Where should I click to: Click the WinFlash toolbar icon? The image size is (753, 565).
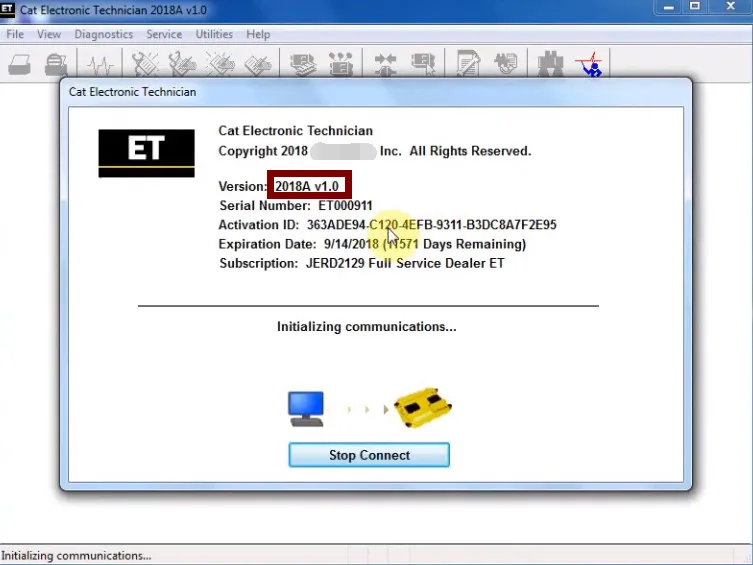506,63
